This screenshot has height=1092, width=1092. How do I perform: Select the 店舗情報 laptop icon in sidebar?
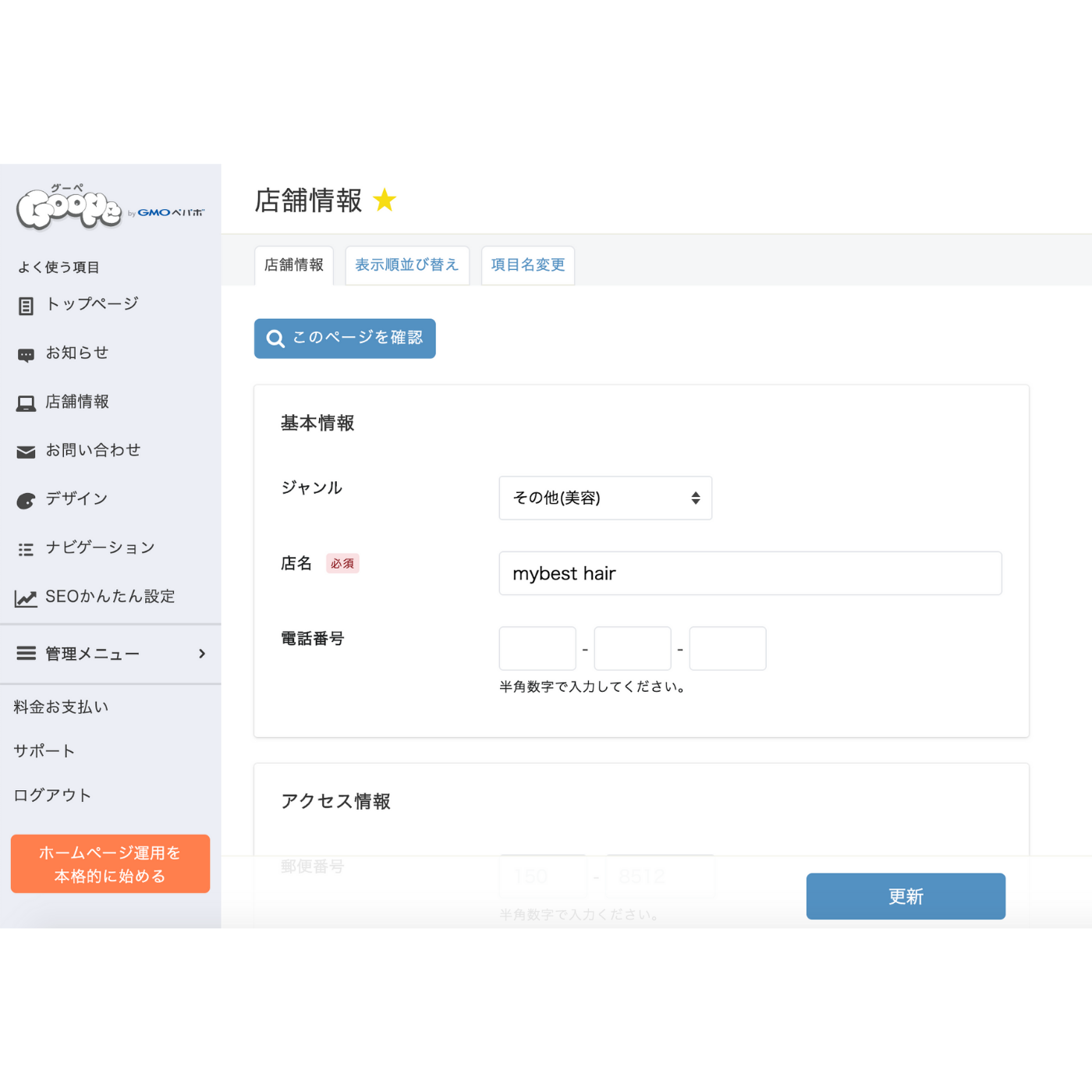click(x=26, y=403)
